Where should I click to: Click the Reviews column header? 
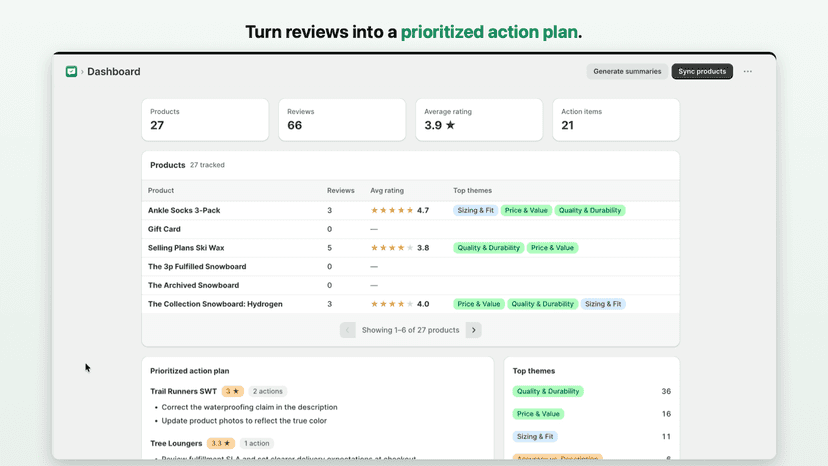coord(341,190)
